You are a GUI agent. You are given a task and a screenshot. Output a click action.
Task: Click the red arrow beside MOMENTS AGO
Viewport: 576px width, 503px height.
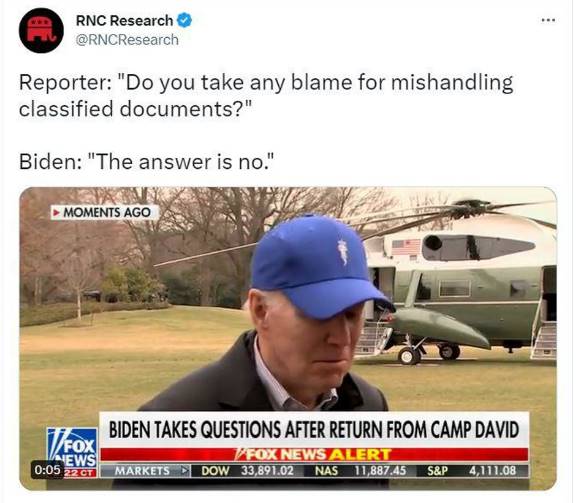56,212
